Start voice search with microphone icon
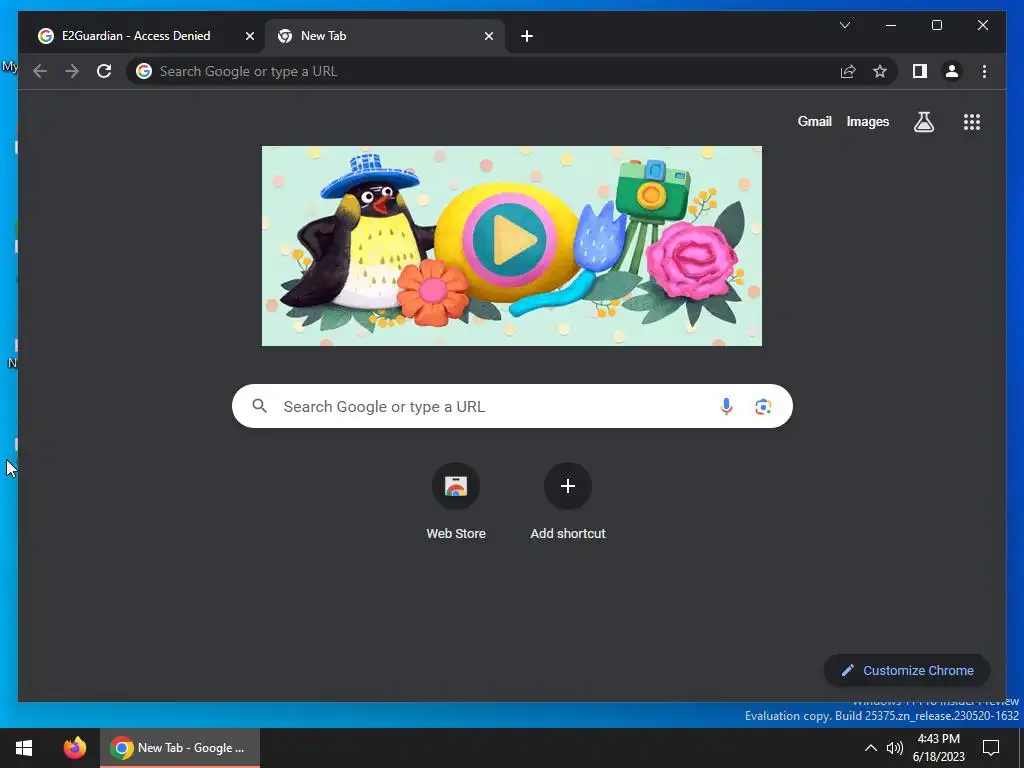Viewport: 1024px width, 768px height. pyautogui.click(x=726, y=406)
